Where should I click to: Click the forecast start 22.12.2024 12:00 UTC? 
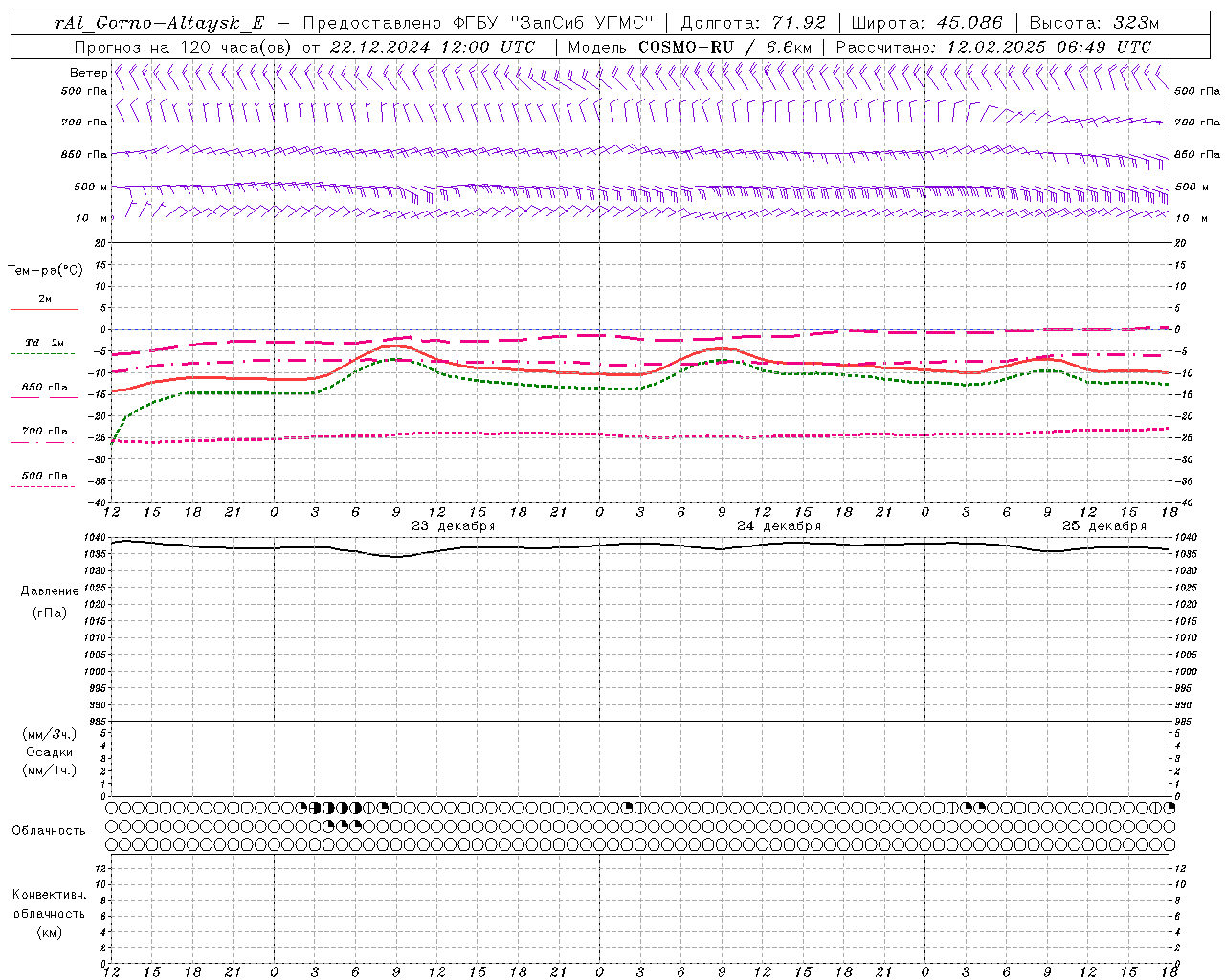(x=433, y=47)
